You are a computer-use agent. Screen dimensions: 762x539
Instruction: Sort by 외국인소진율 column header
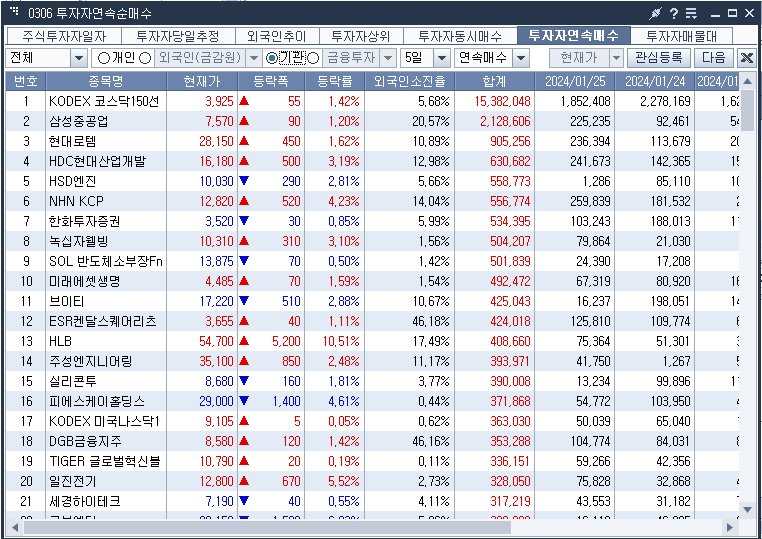coord(410,81)
